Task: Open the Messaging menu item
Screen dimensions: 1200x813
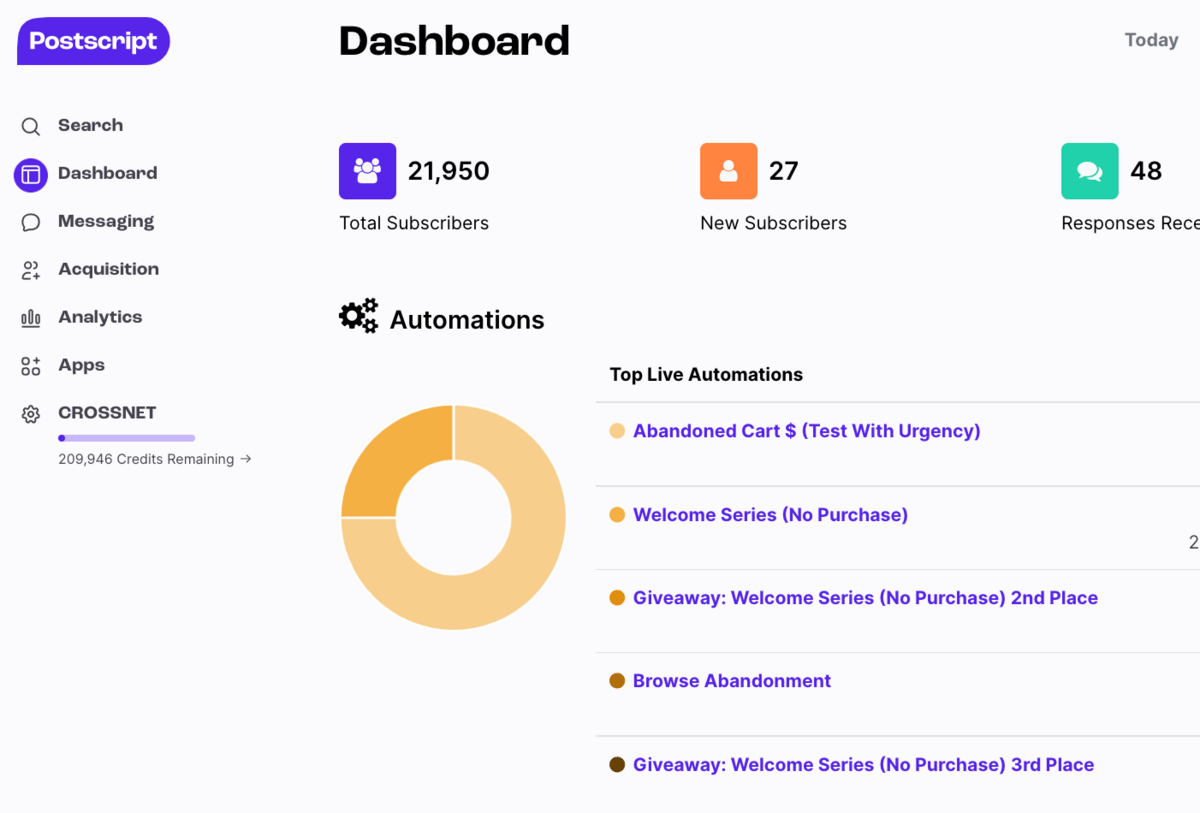Action: (106, 221)
